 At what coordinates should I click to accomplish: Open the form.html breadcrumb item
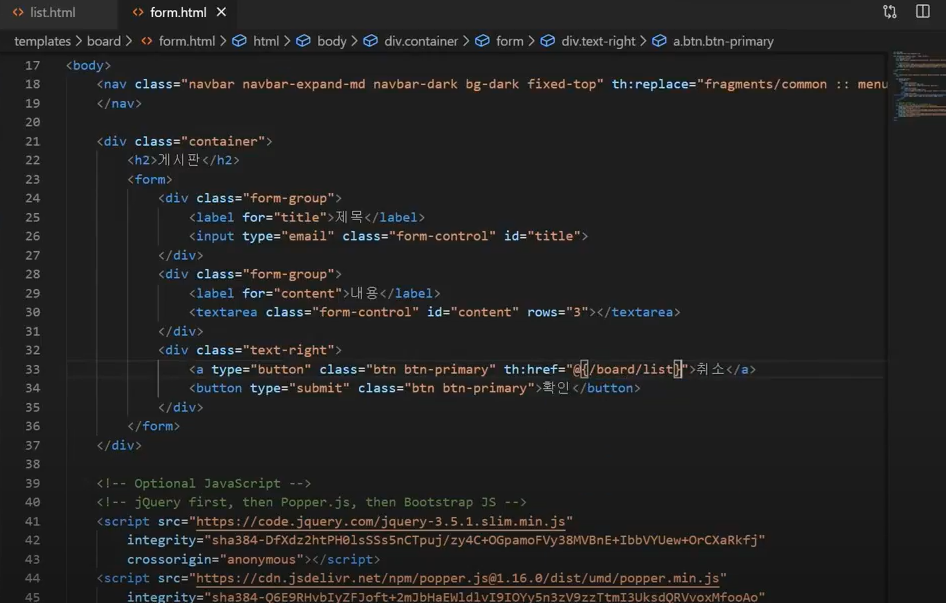(x=186, y=41)
